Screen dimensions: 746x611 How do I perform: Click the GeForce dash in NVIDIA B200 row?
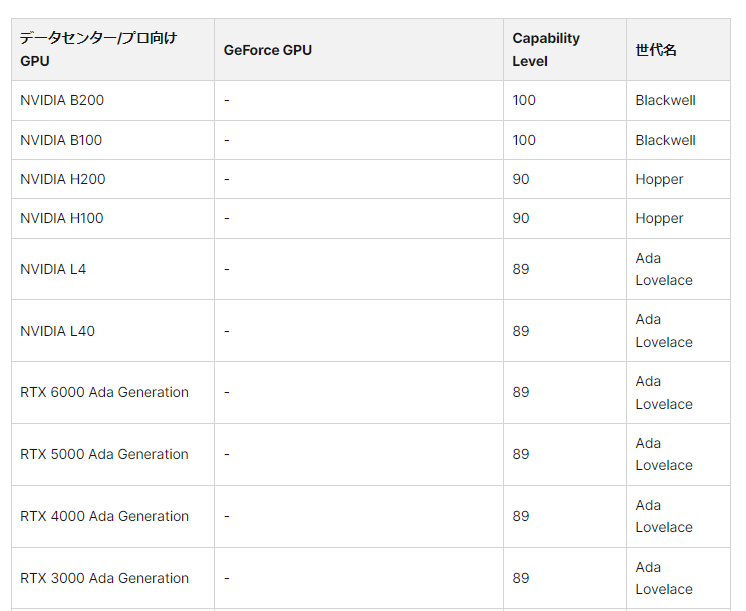coord(227,100)
